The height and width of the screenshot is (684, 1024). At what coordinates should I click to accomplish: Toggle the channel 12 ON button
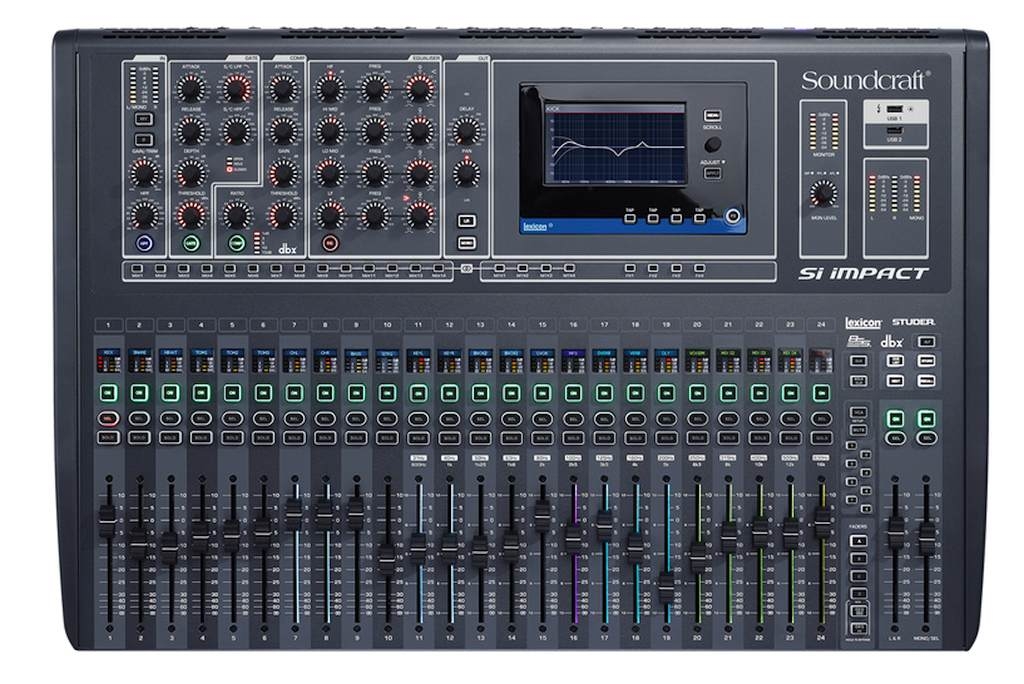449,392
